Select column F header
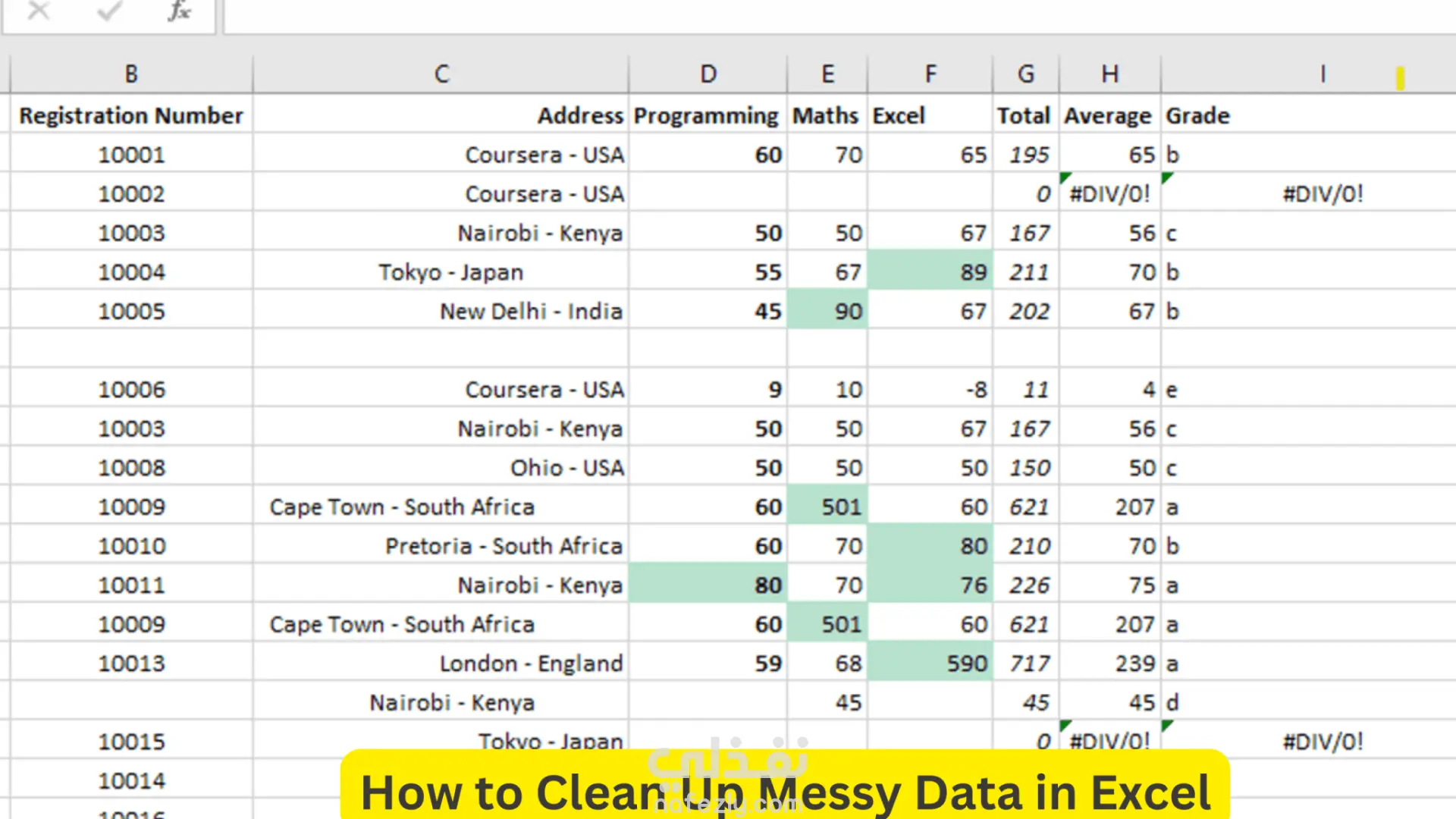1456x819 pixels. [930, 74]
